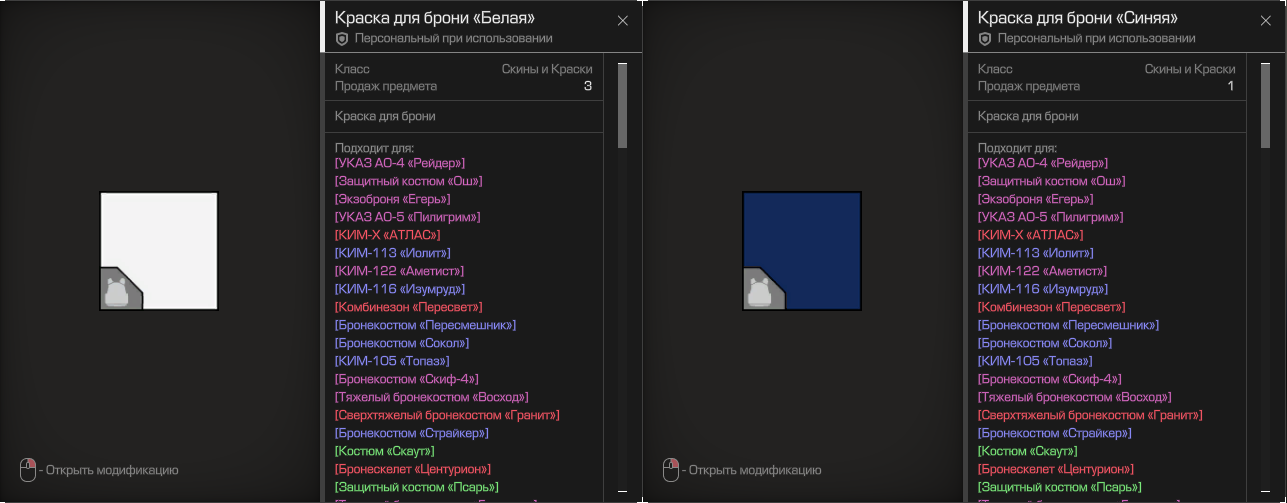Select [Комбинезон «Пересвет»] in «Белая» list
This screenshot has height=503, width=1287.
[409, 307]
